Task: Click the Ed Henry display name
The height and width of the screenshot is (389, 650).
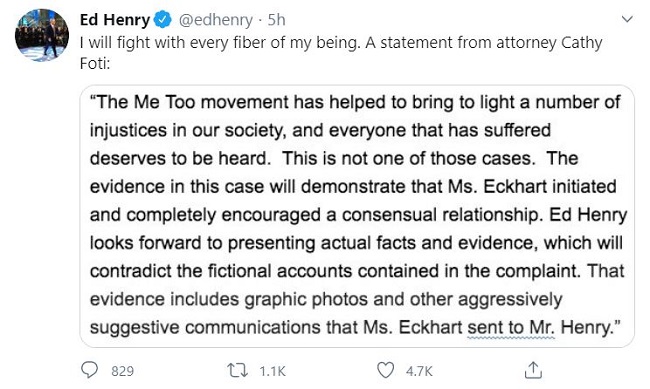Action: 114,19
